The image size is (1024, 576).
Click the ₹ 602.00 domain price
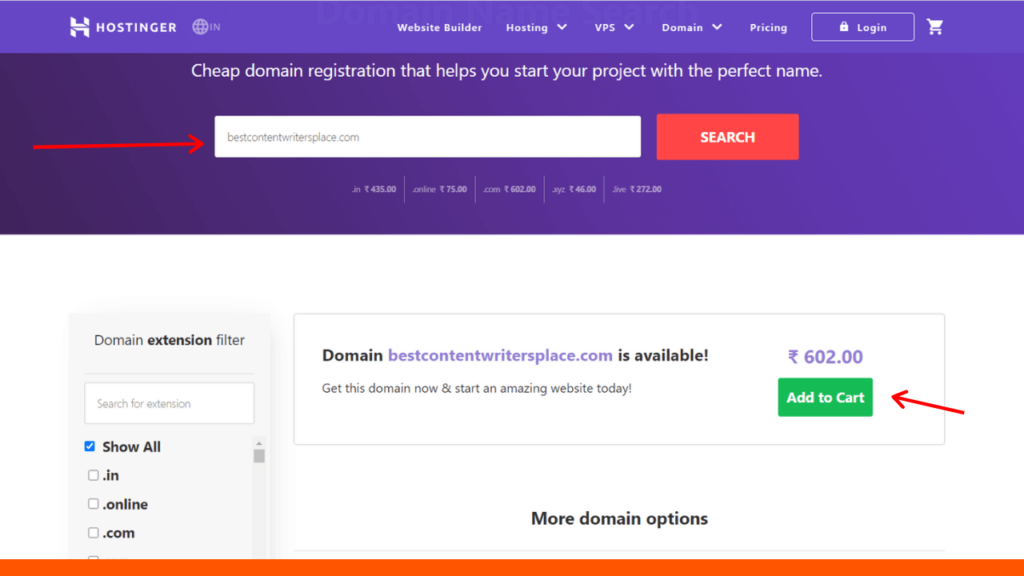[825, 357]
